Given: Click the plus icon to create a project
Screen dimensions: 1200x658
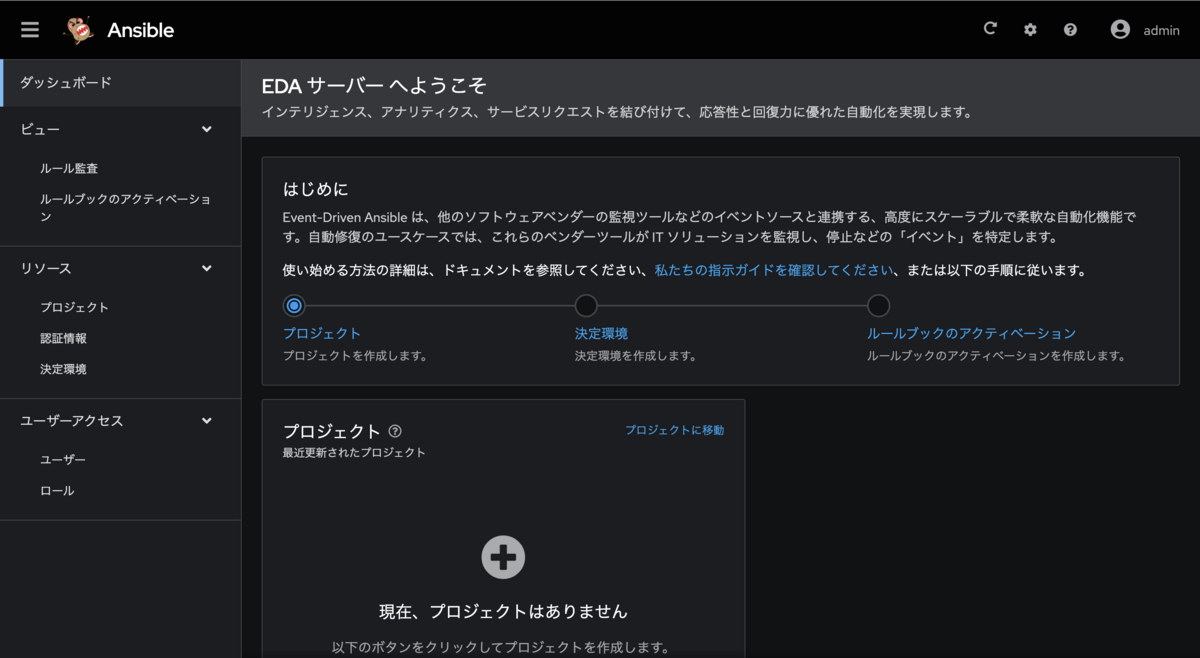Looking at the screenshot, I should [503, 557].
